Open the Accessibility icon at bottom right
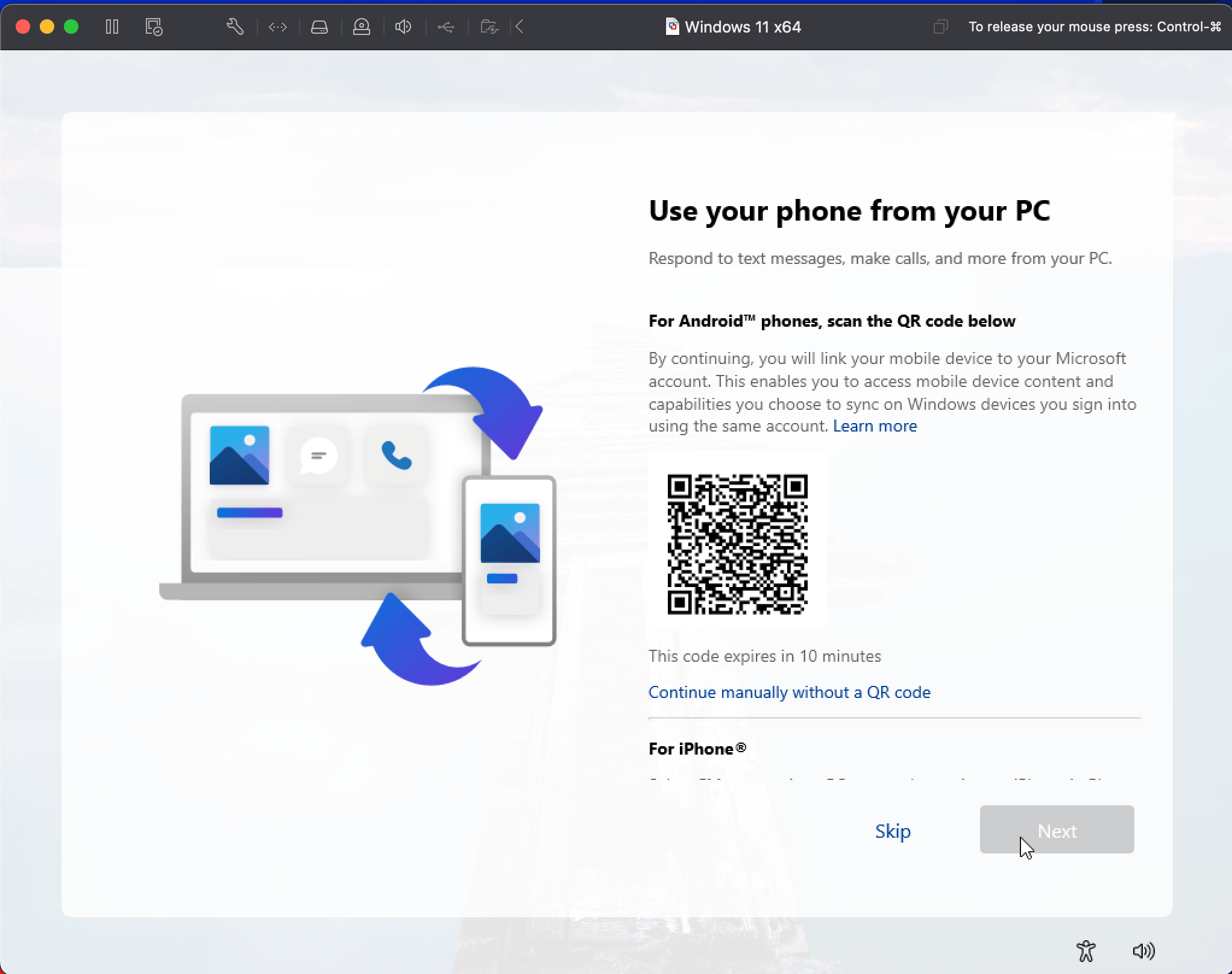Image resolution: width=1232 pixels, height=974 pixels. pyautogui.click(x=1086, y=950)
